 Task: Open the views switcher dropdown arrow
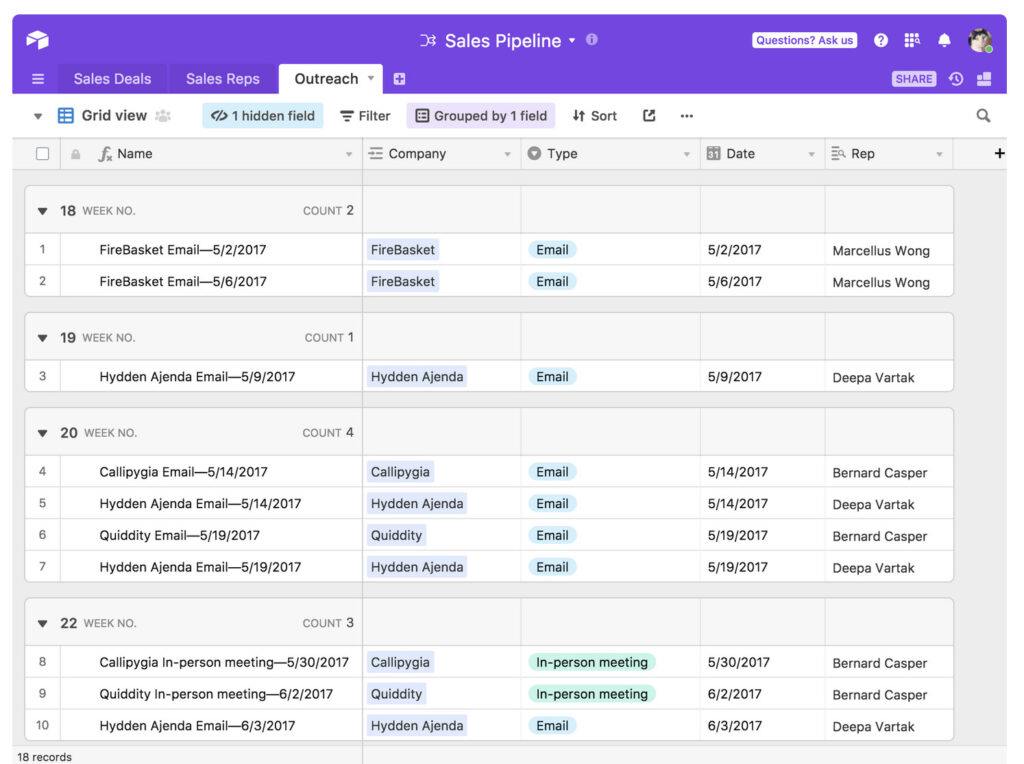(38, 116)
